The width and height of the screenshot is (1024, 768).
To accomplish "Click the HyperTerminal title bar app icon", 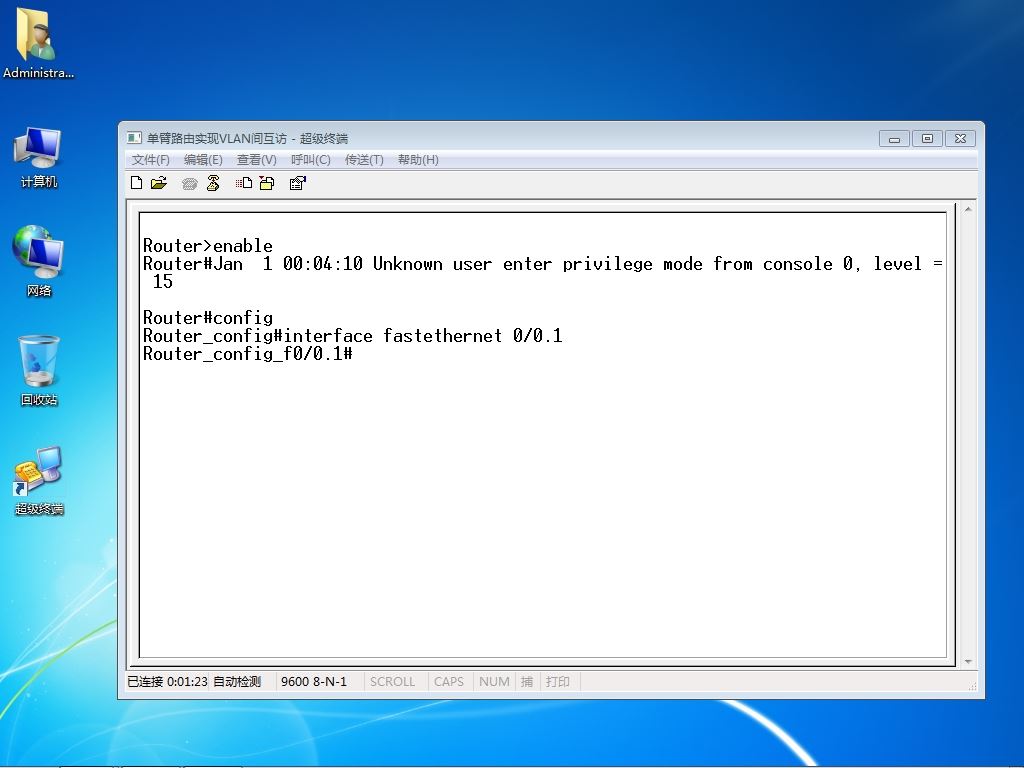I will point(134,138).
